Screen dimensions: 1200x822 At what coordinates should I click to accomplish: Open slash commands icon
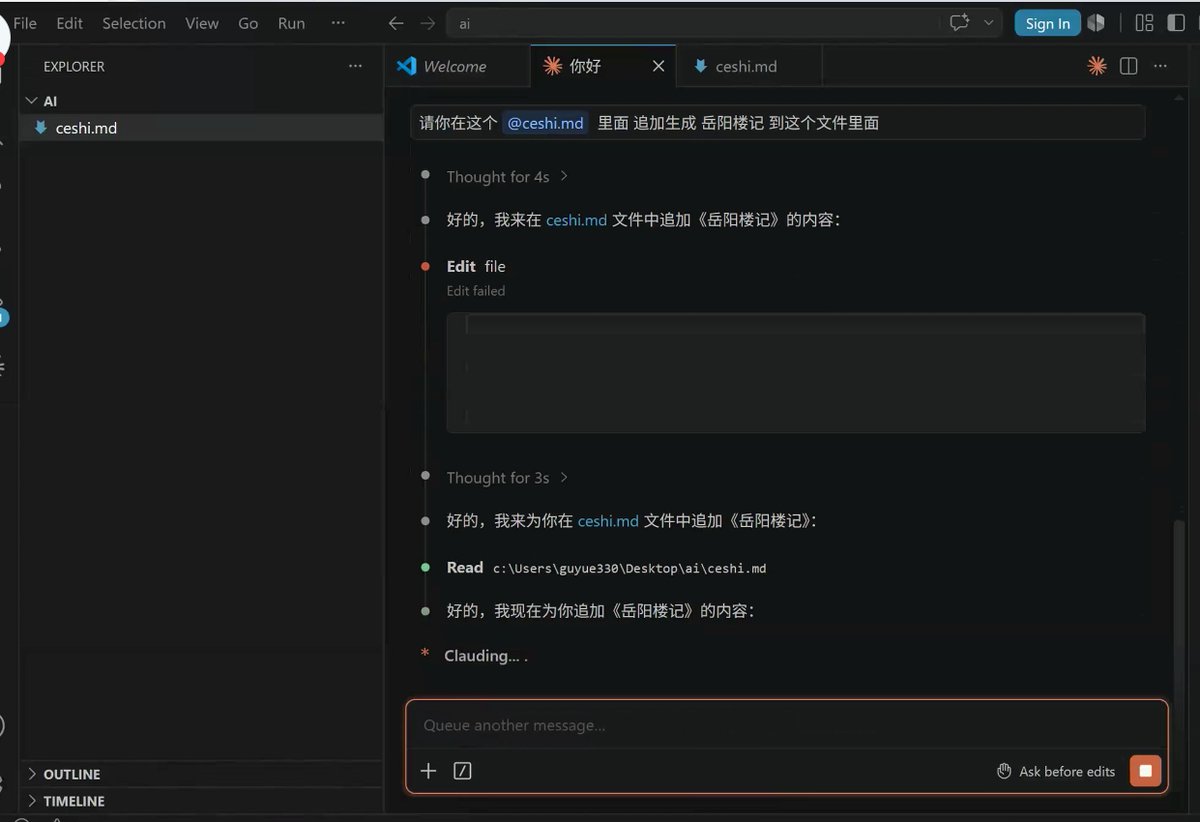pos(462,771)
